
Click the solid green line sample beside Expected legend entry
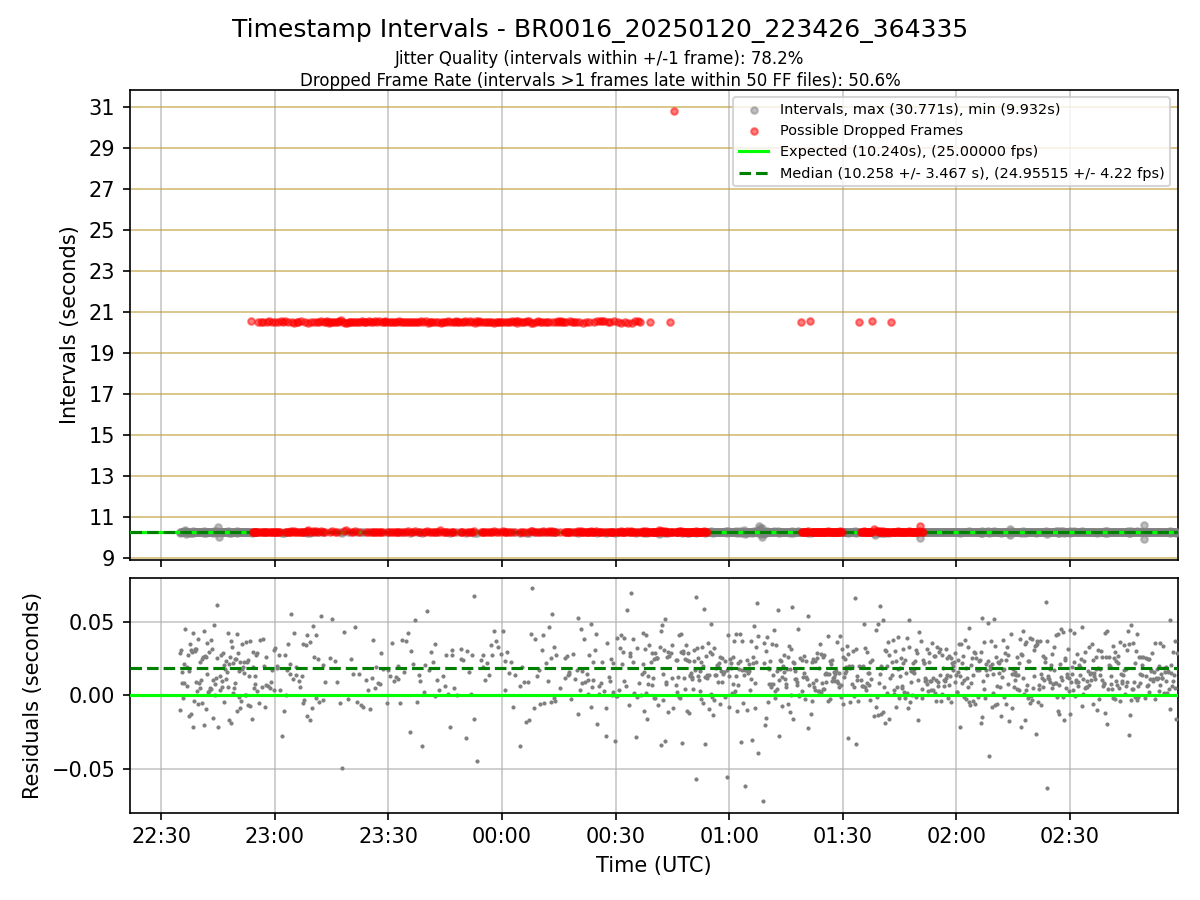[755, 152]
